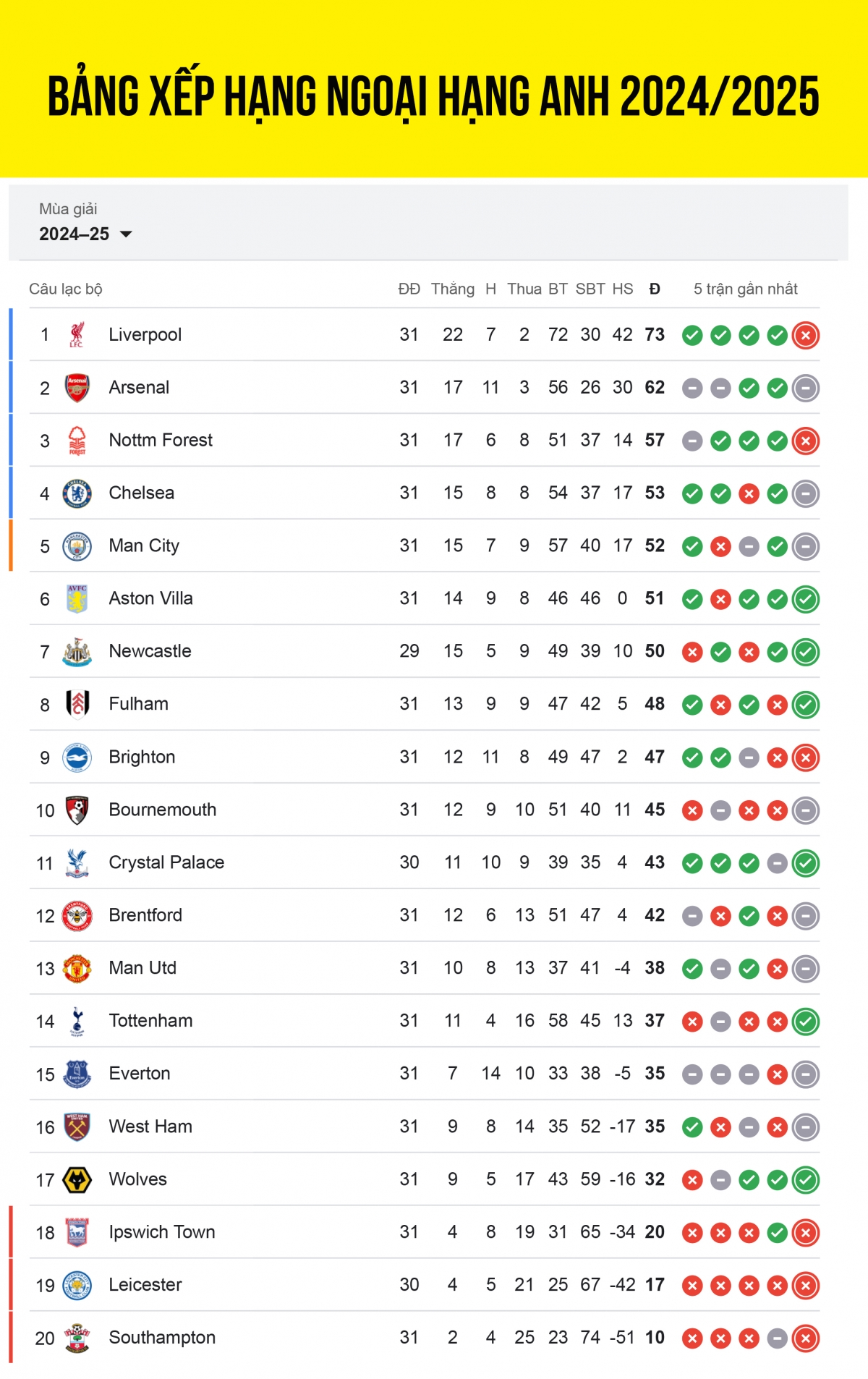The image size is (868, 1379).
Task: Click Arsenal's latest draw indicator
Action: 806,389
